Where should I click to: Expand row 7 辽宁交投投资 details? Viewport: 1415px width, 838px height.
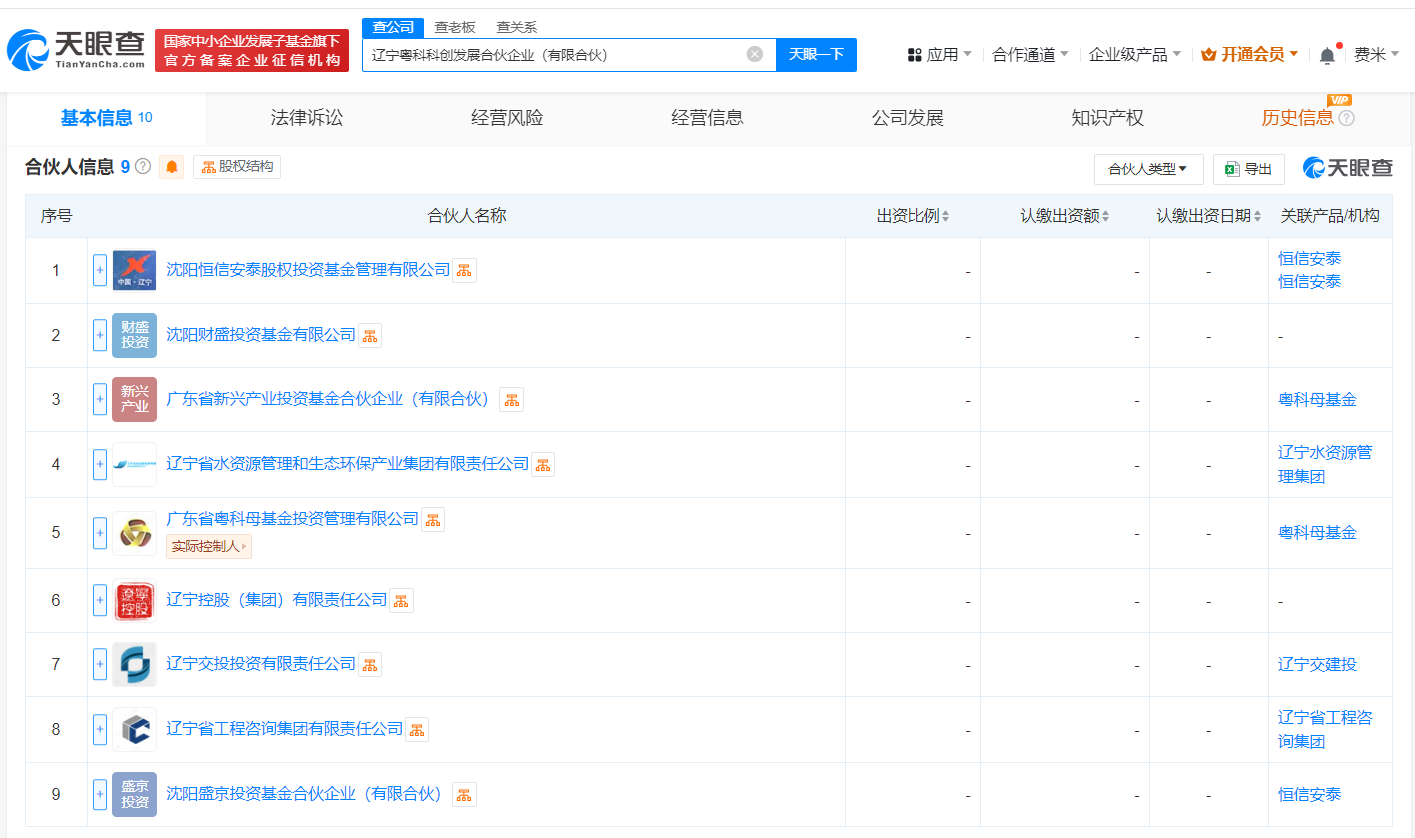click(x=100, y=664)
